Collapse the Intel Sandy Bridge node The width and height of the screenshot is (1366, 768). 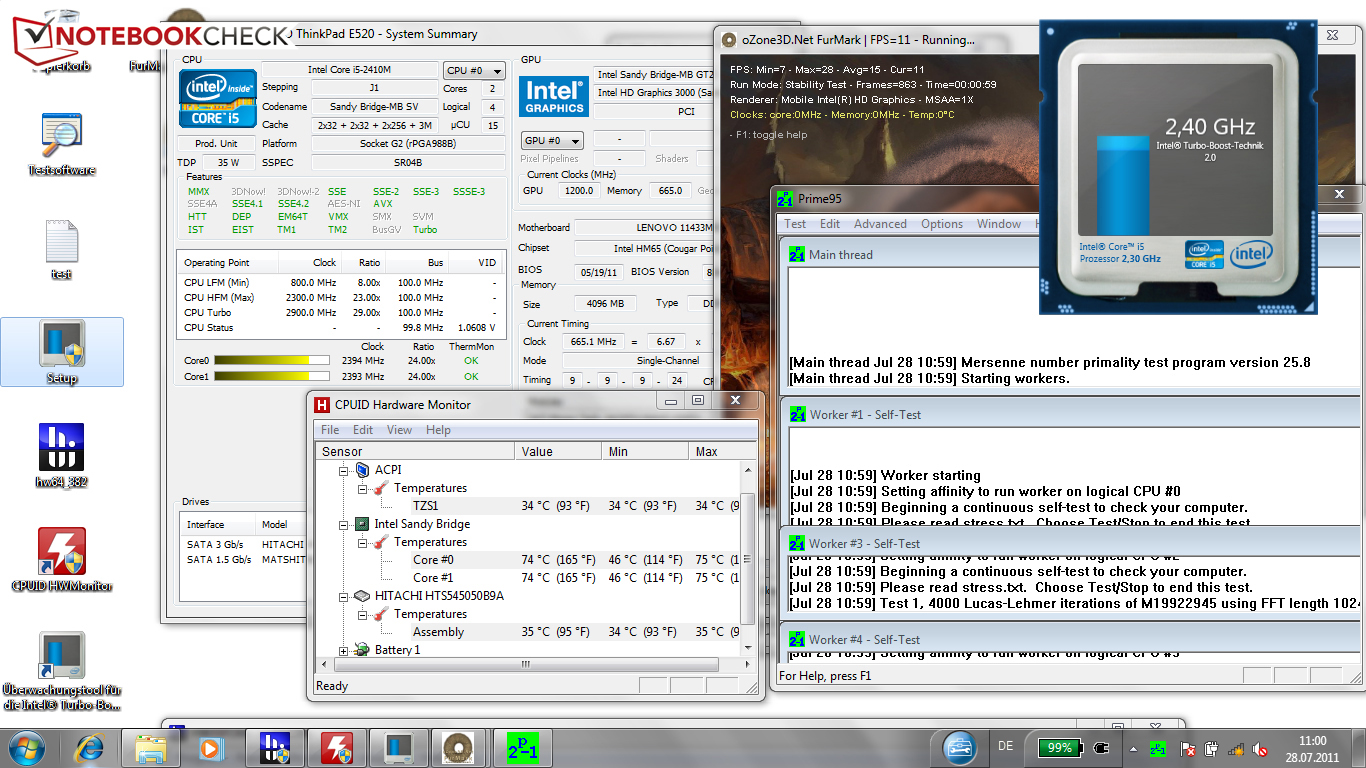tap(345, 524)
